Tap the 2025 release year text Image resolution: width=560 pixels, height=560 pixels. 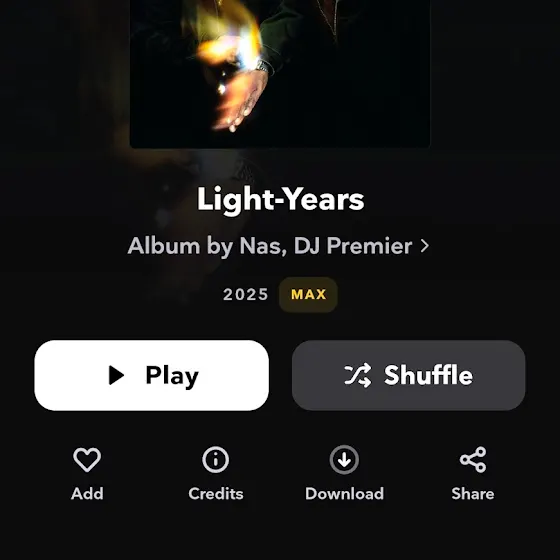click(x=246, y=295)
